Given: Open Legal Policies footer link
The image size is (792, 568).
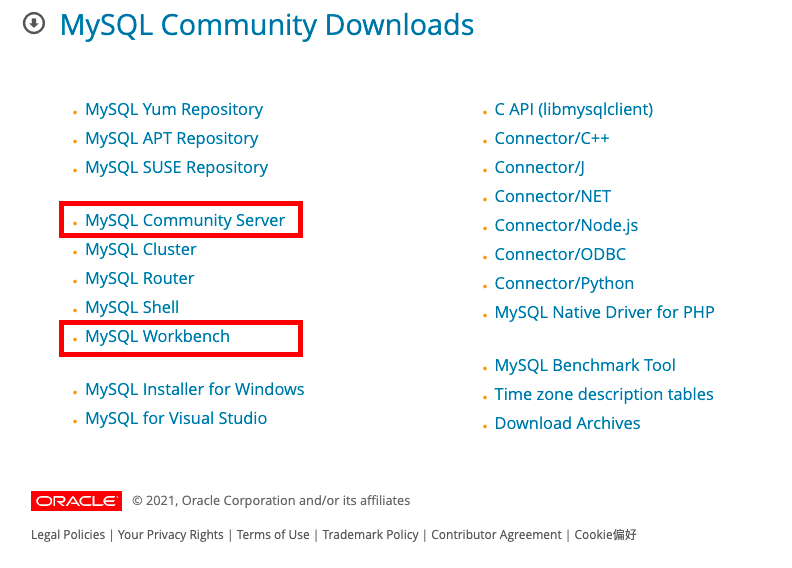Looking at the screenshot, I should coord(68,535).
